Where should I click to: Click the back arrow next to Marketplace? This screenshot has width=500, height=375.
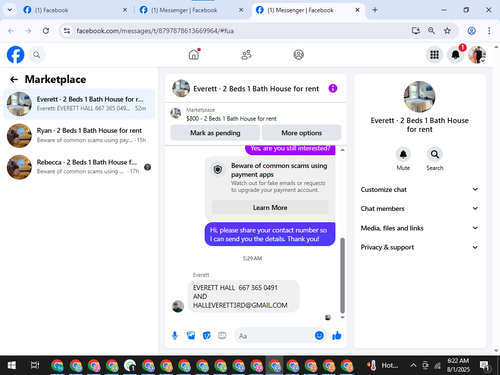coord(14,79)
